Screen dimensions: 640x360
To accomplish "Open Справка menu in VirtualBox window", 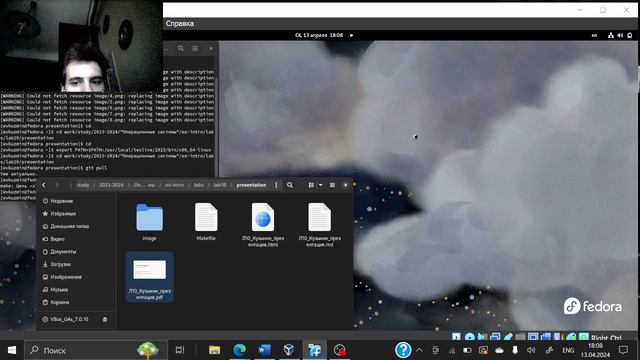I will click(180, 24).
